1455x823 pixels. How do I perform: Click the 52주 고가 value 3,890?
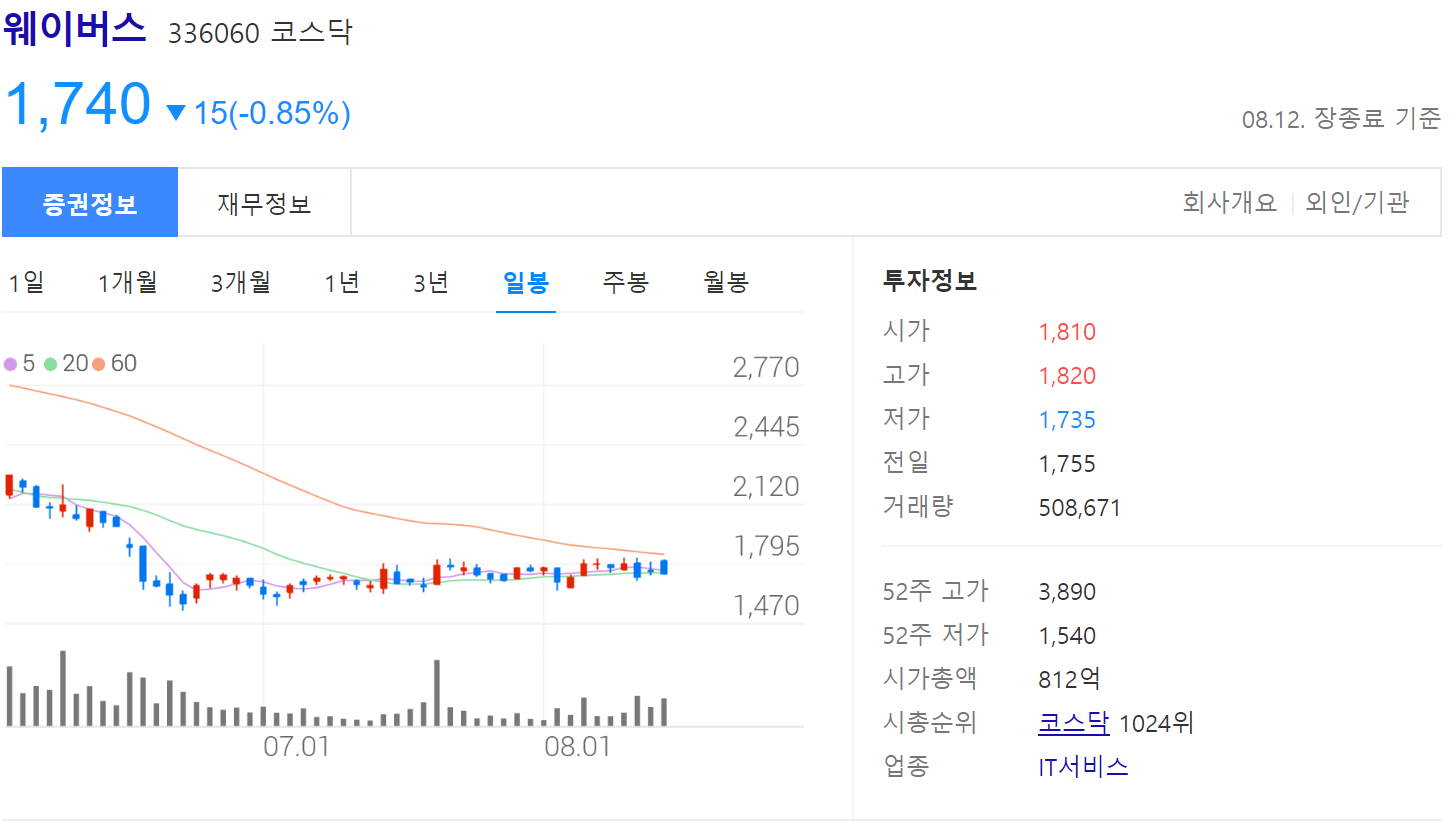click(1067, 592)
